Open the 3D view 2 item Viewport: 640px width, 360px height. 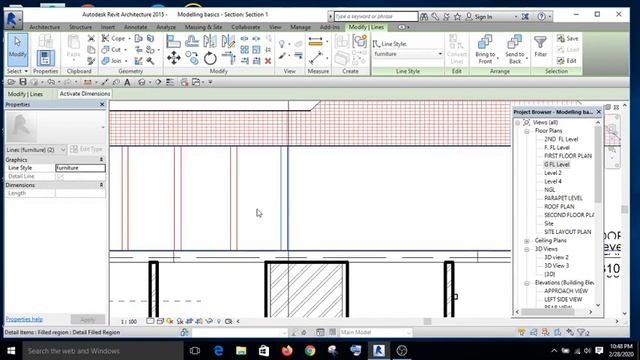tap(556, 257)
